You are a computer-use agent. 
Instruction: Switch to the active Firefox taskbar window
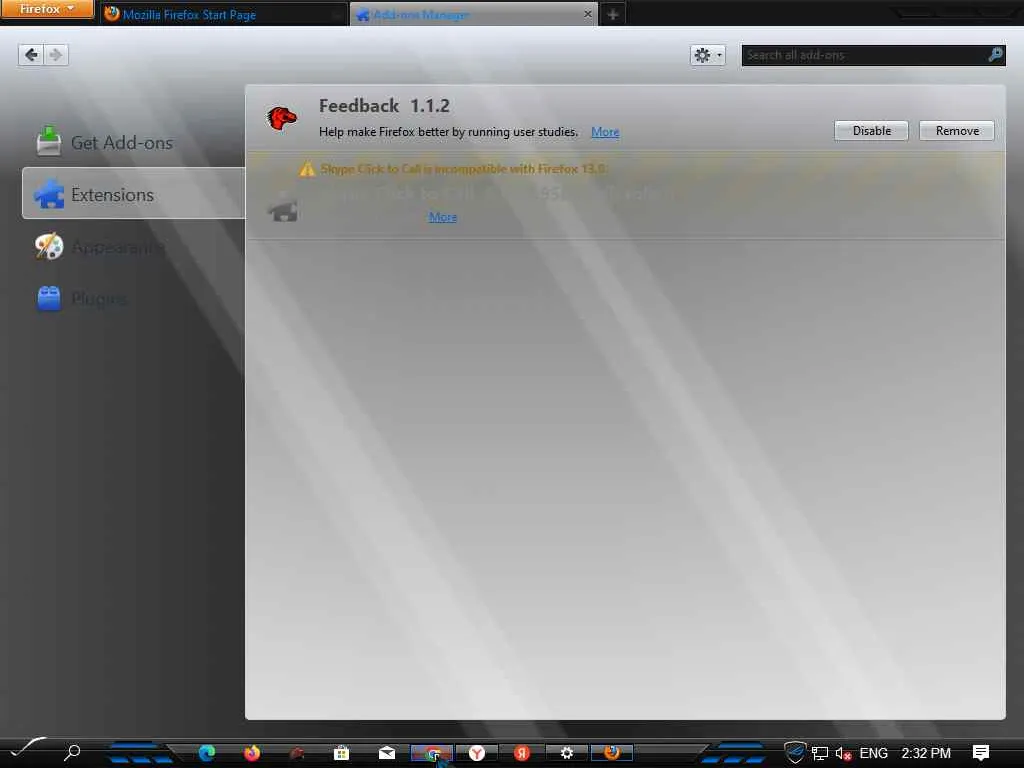pos(611,753)
